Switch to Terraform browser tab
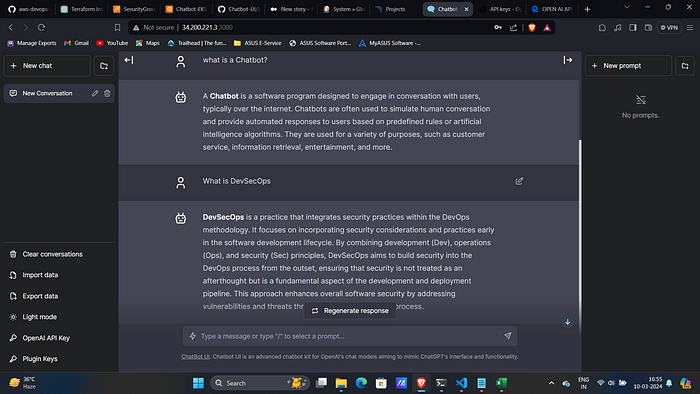The width and height of the screenshot is (700, 394). pos(82,9)
